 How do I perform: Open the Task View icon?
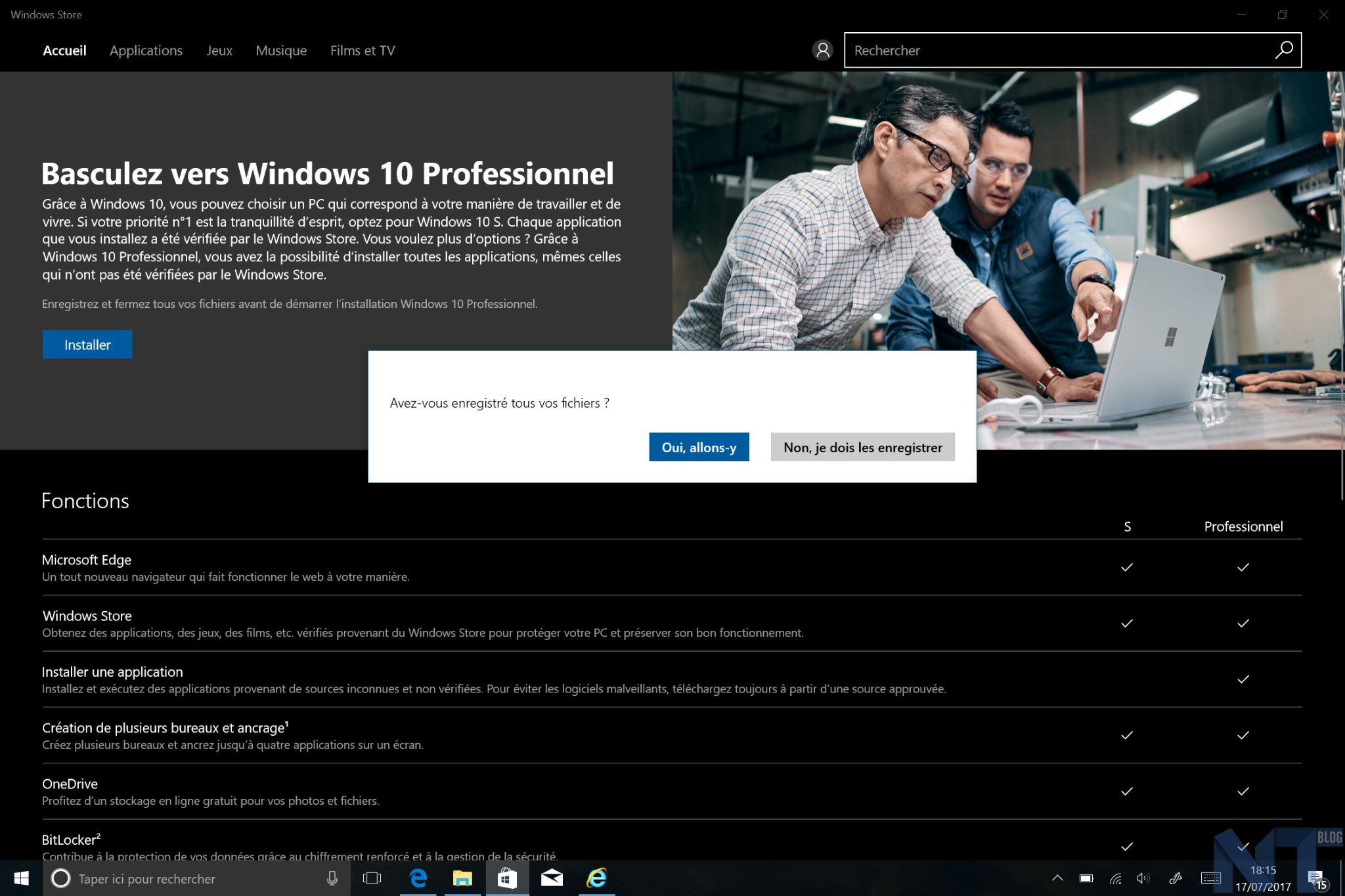[x=372, y=878]
